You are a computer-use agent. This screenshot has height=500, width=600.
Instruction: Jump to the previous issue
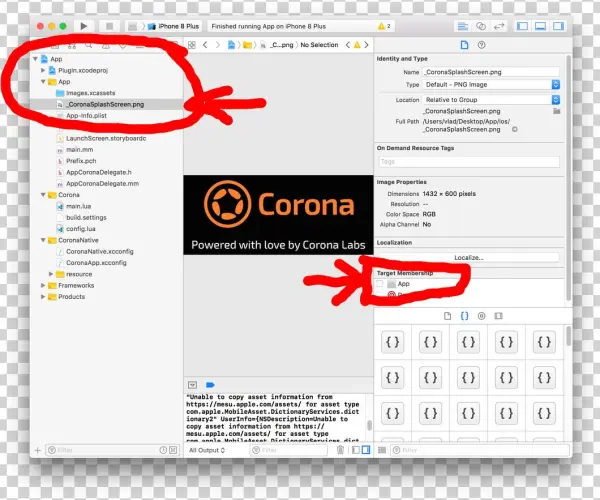(347, 45)
